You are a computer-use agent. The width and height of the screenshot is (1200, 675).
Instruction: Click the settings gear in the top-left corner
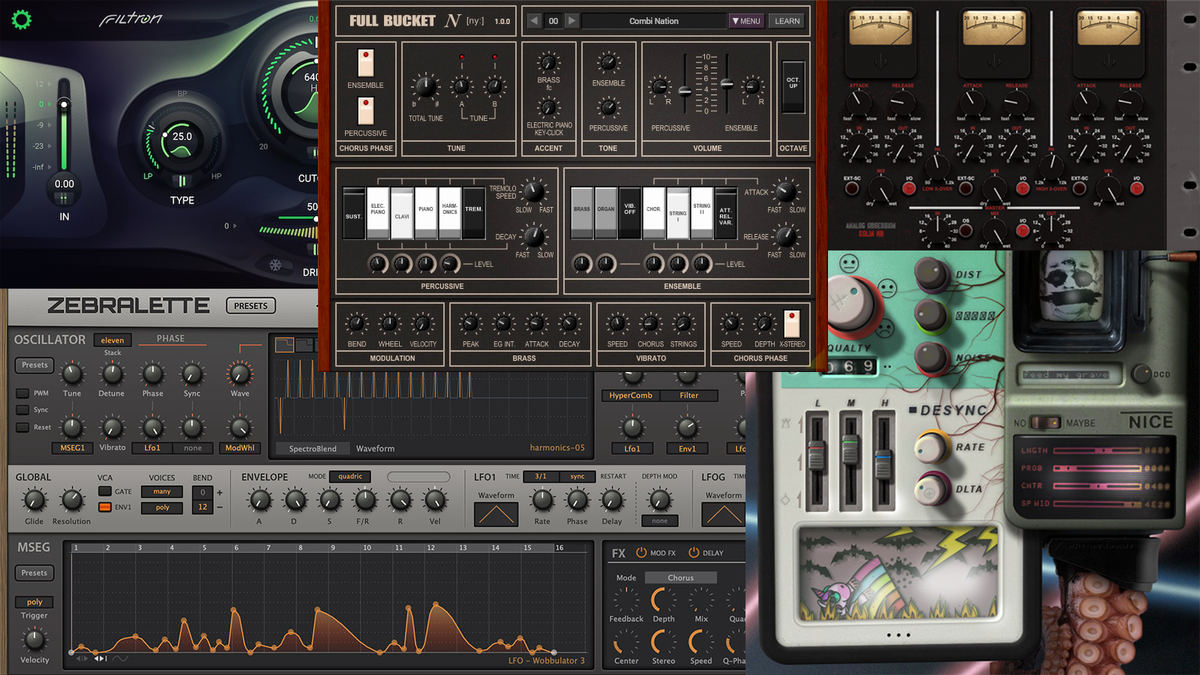click(20, 19)
